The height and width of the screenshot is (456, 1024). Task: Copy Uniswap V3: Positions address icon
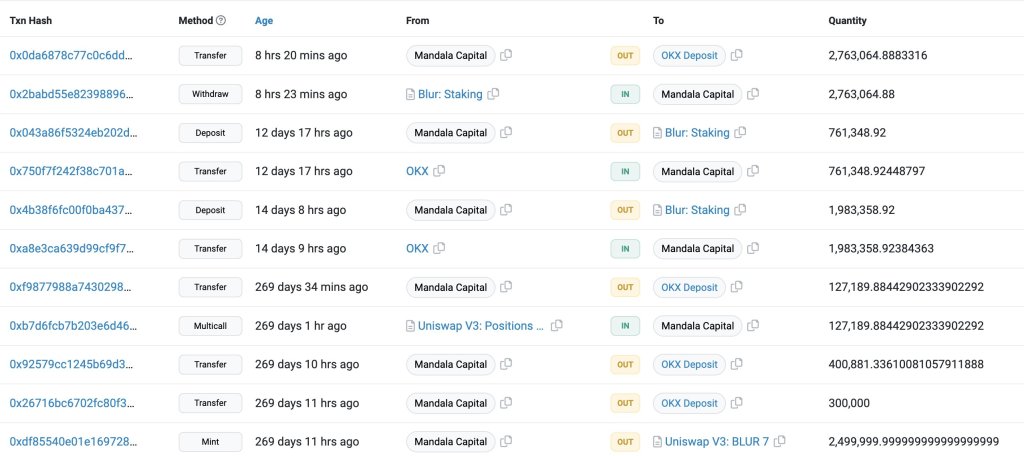tap(557, 326)
